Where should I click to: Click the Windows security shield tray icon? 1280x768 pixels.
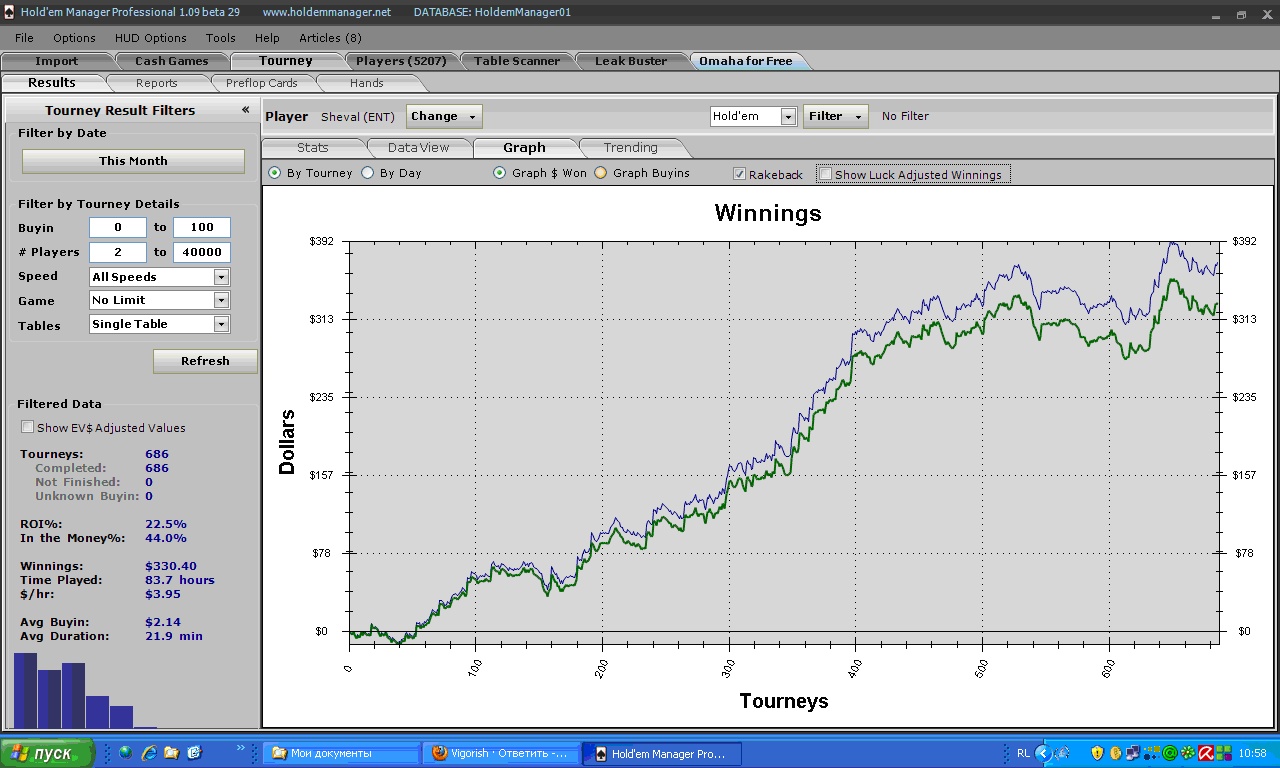(x=1097, y=753)
